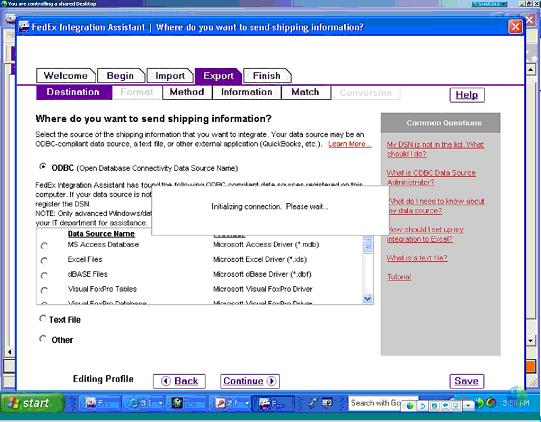541x422 pixels.
Task: Choose the Text File radio option
Action: pyautogui.click(x=43, y=318)
